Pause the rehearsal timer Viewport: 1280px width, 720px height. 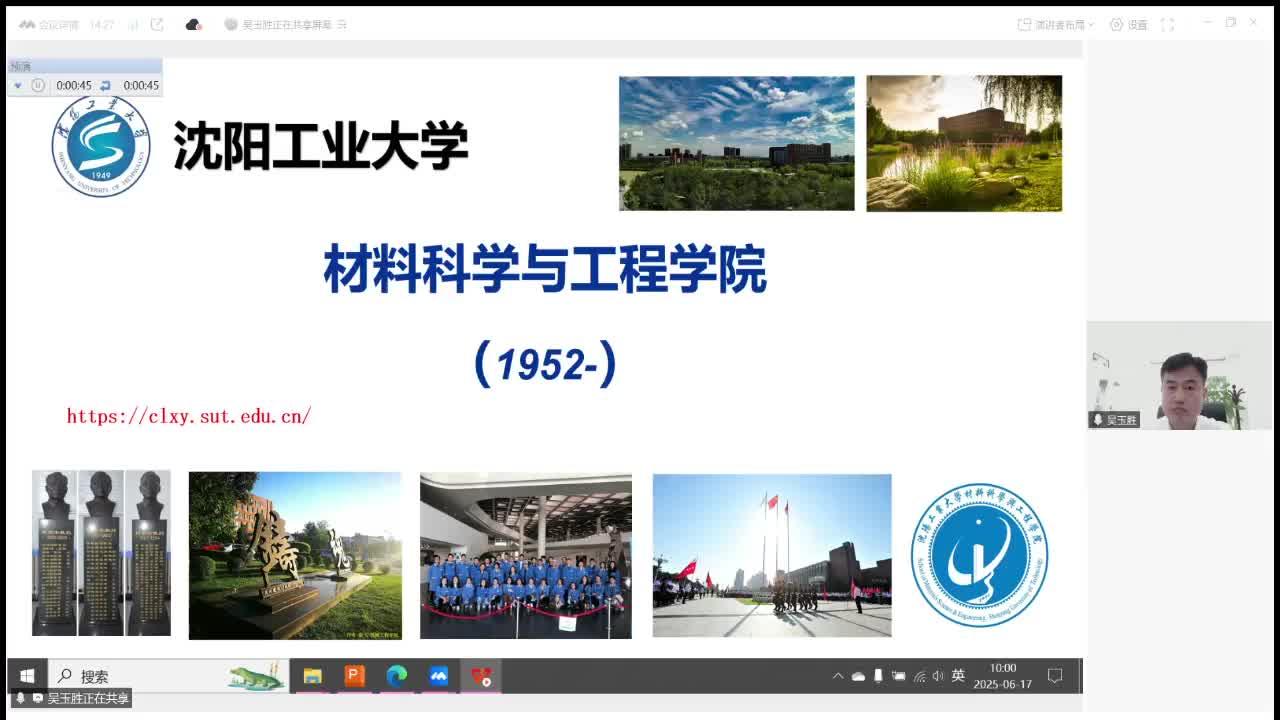click(38, 86)
